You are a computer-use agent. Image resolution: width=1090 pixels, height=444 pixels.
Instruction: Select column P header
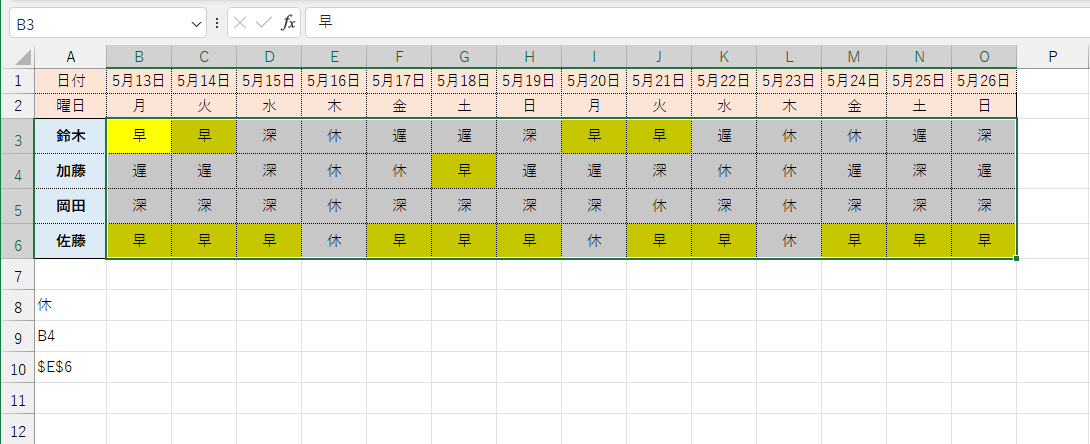pos(1052,57)
